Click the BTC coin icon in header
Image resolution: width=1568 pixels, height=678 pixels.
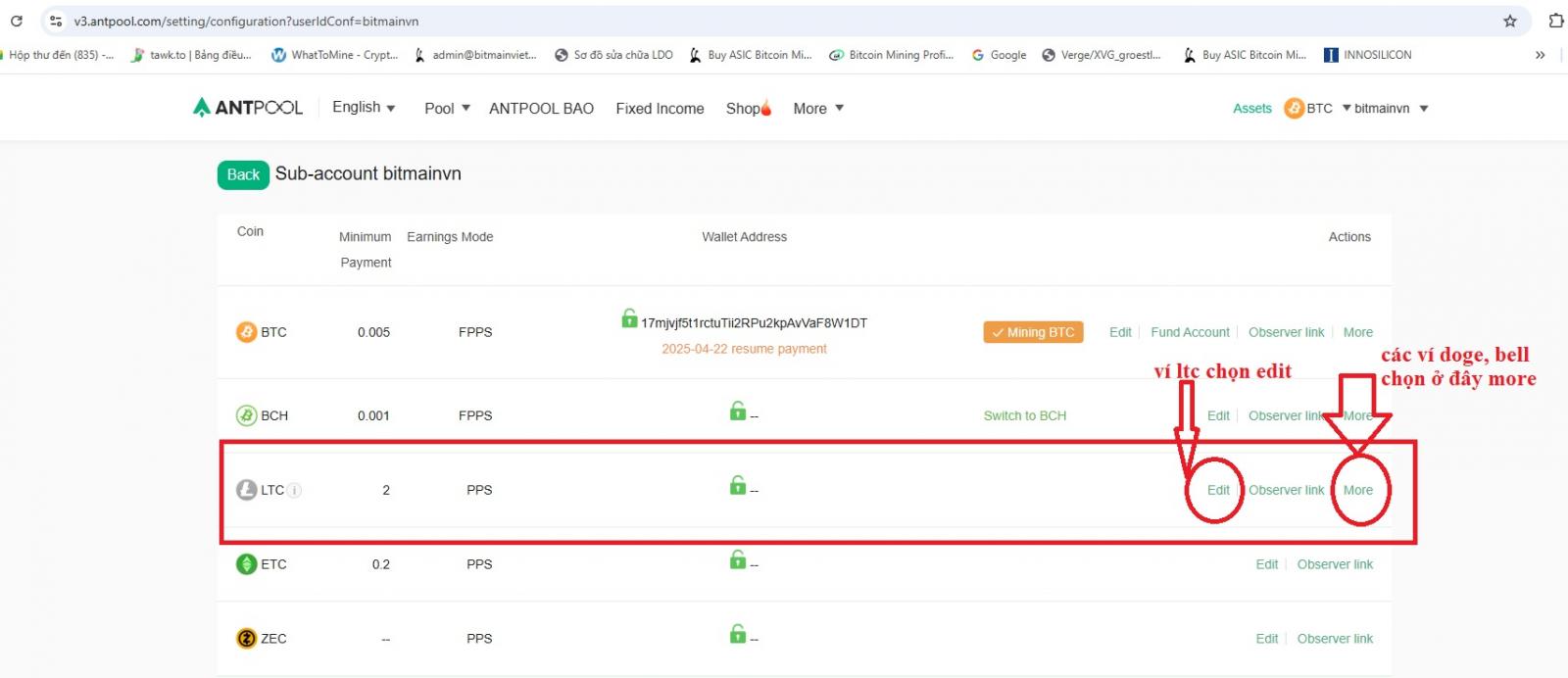(1294, 109)
